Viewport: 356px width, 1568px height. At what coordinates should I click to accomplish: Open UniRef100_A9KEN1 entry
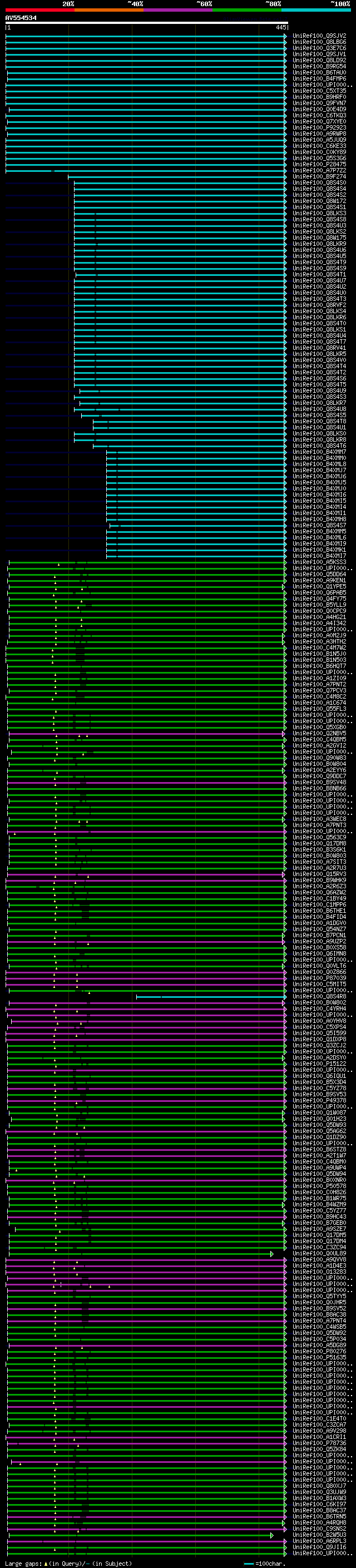pos(319,580)
